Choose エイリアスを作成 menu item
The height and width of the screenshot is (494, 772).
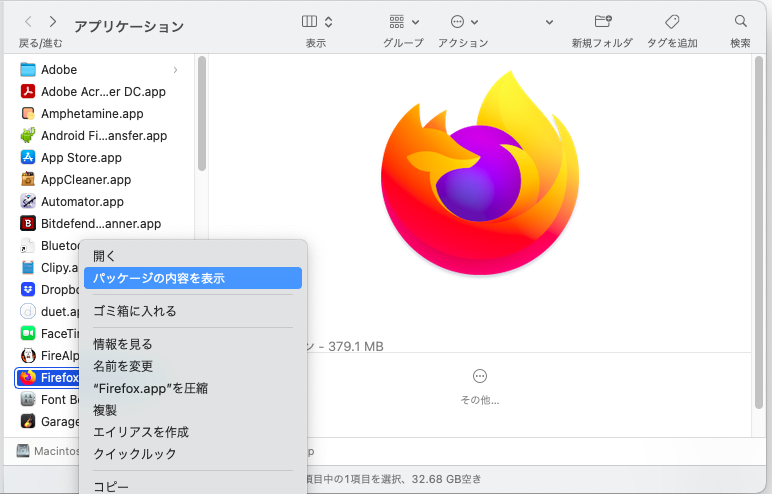coord(193,432)
